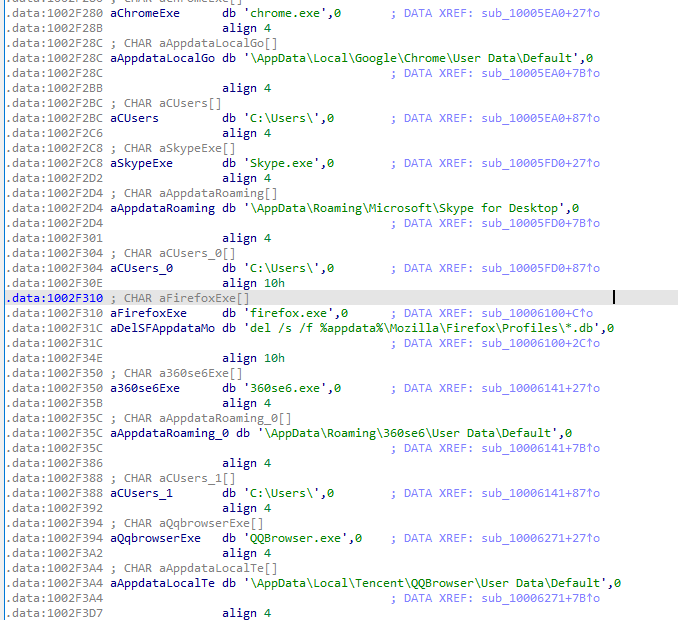
Task: Select the del /s /f Firefox Profiles string
Action: (422, 328)
